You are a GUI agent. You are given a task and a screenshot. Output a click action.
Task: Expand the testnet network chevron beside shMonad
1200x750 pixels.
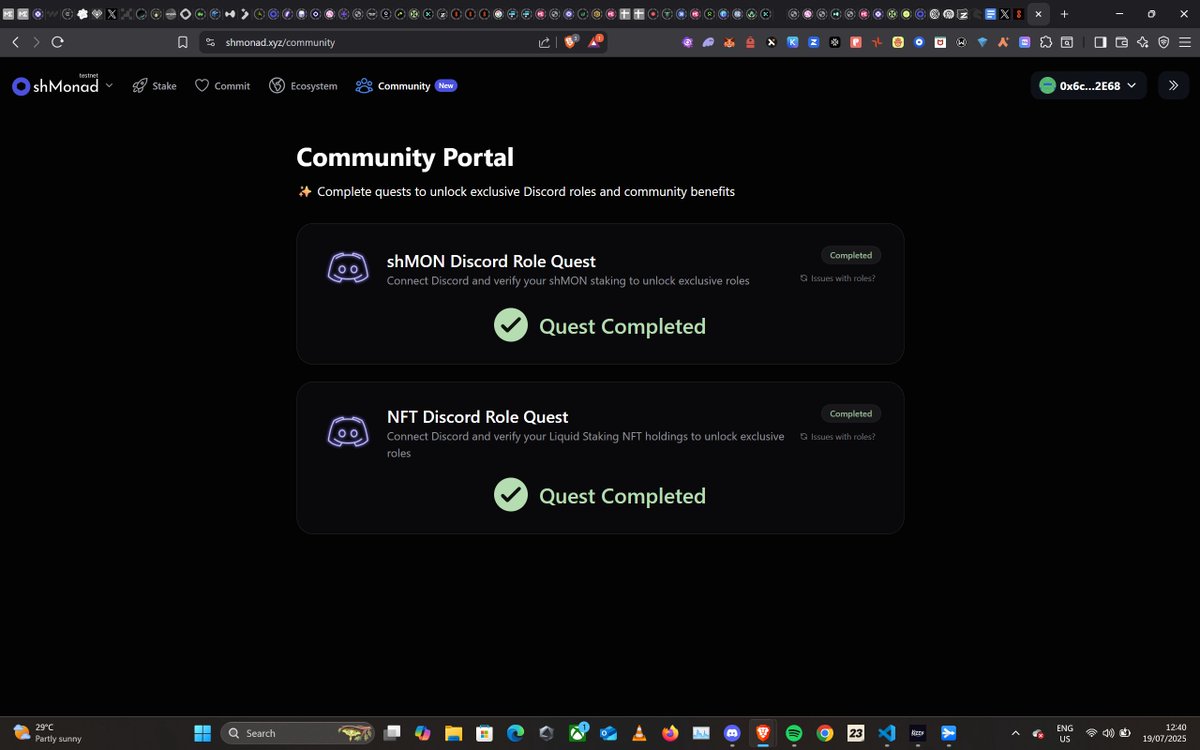point(109,85)
